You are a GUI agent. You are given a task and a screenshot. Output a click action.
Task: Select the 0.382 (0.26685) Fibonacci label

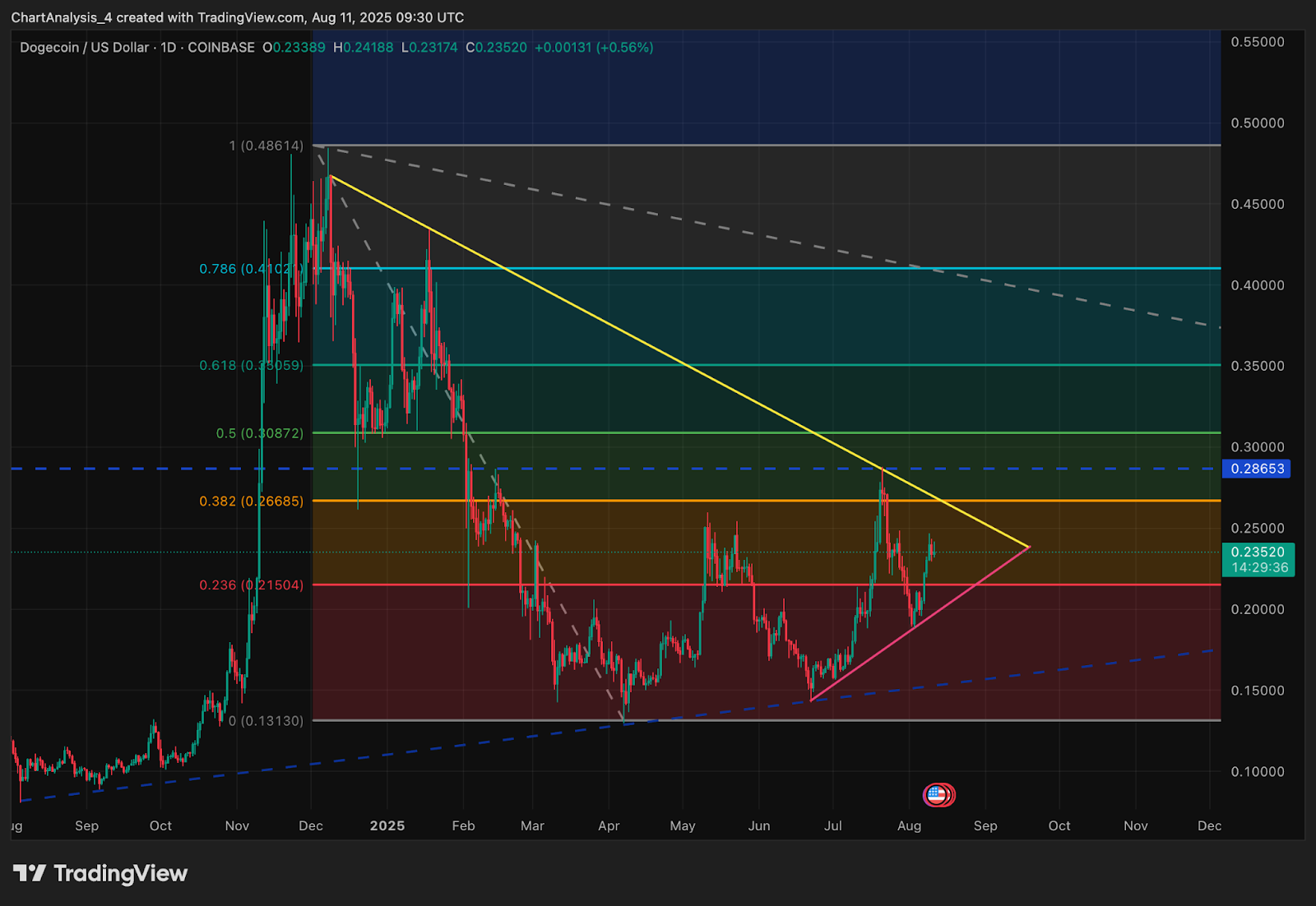coord(251,501)
